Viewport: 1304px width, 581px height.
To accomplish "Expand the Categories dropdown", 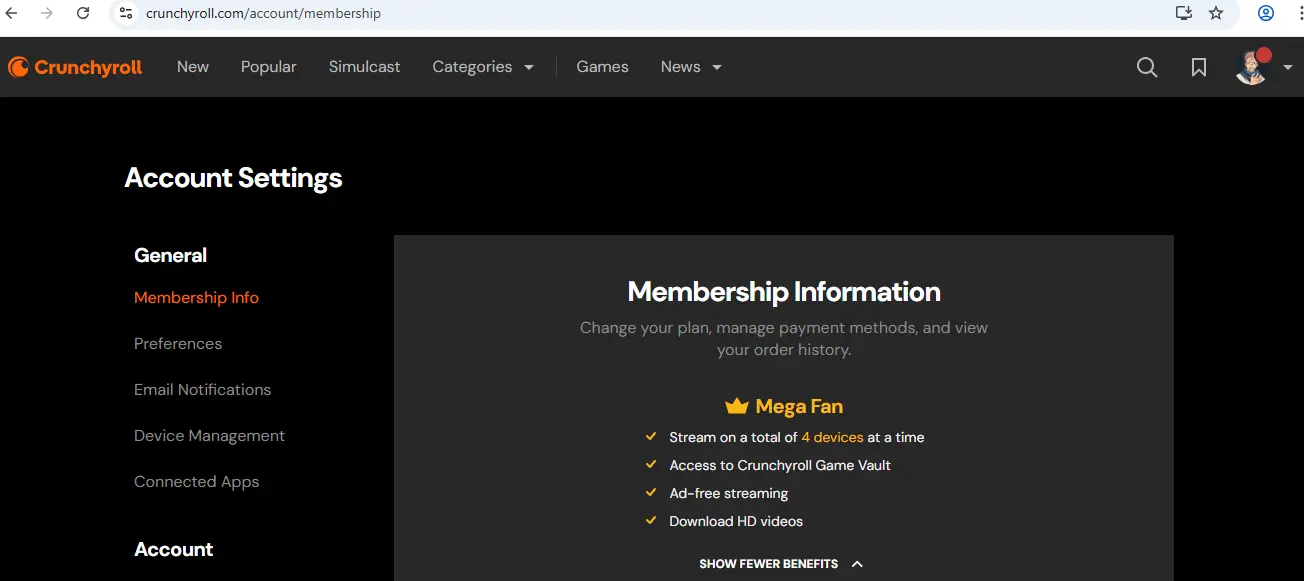I will [483, 67].
